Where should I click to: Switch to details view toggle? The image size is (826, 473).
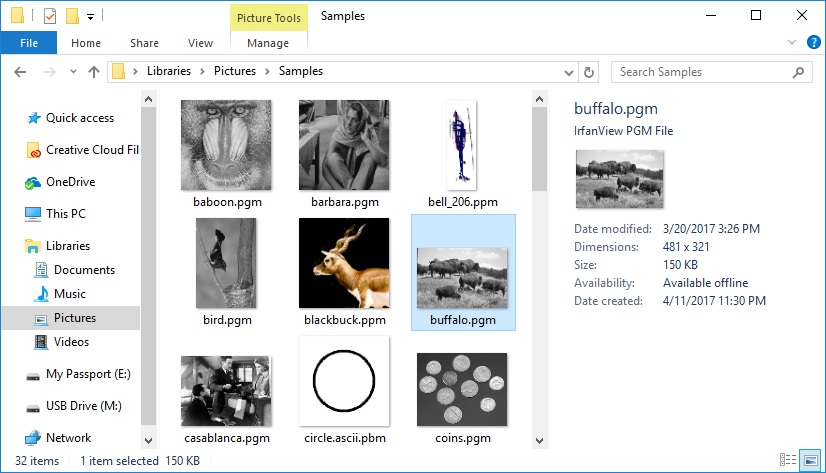788,460
